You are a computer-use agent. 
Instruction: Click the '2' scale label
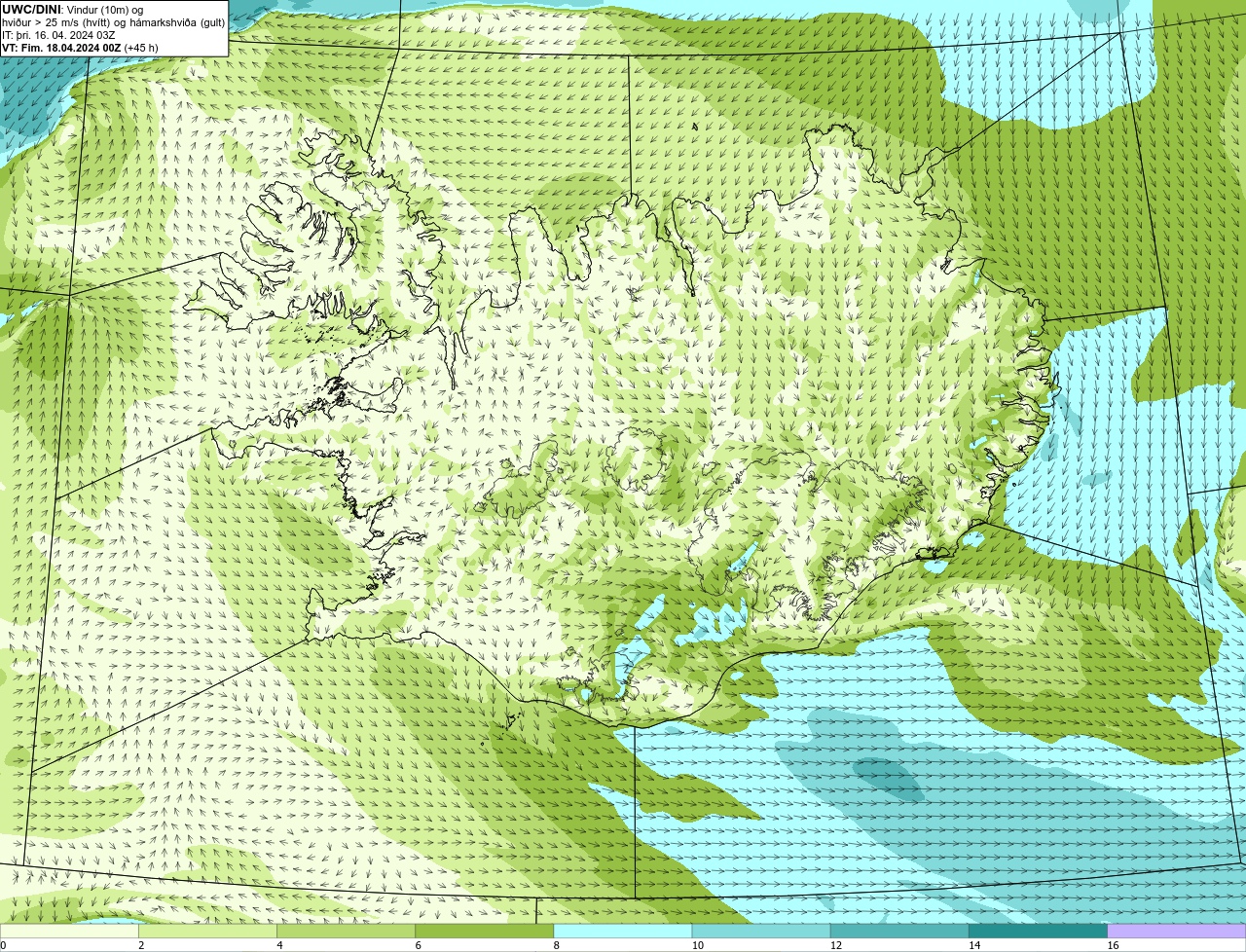coord(141,945)
